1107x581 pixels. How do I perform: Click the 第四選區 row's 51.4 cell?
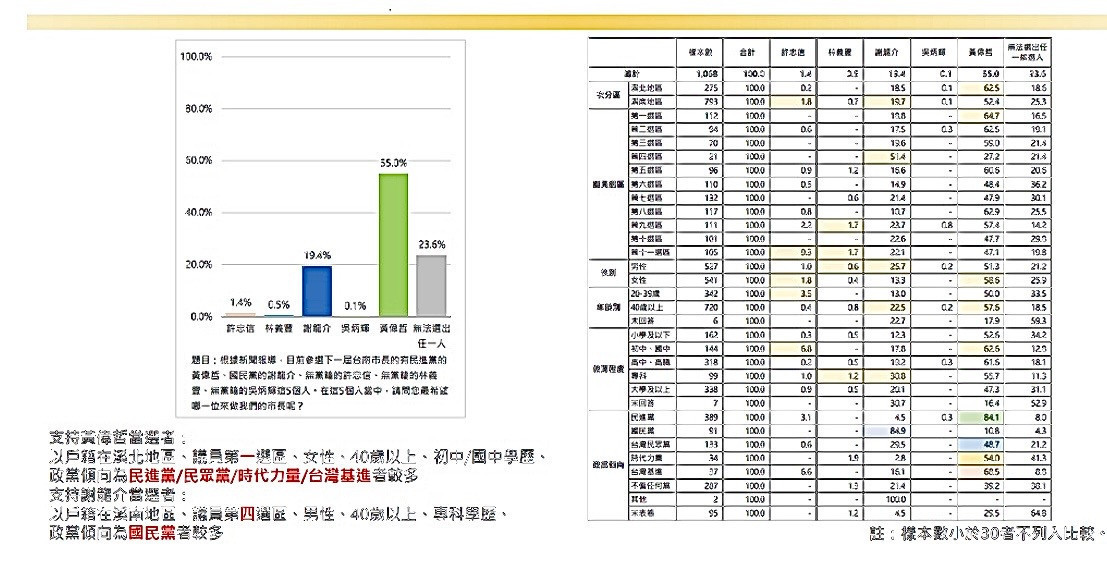(x=887, y=156)
